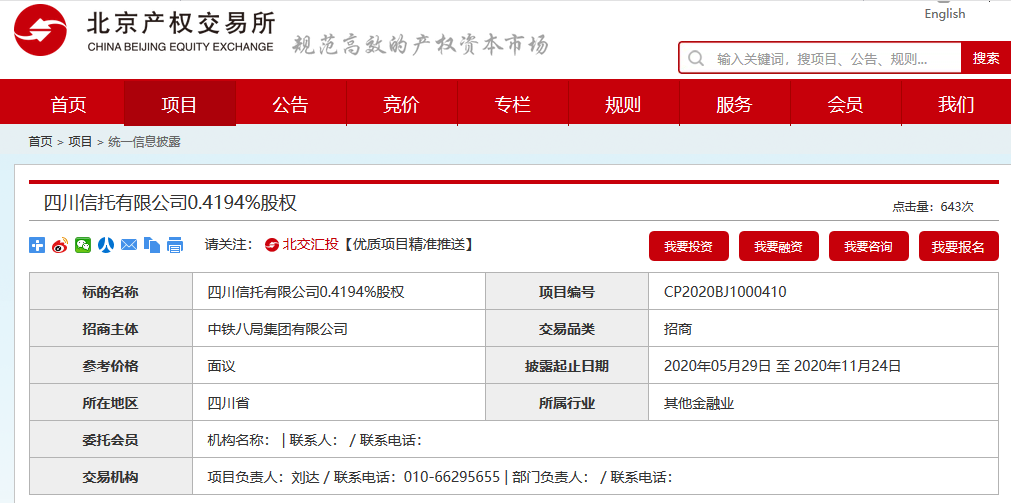The height and width of the screenshot is (503, 1011).
Task: Click the 北交汇投 red link text
Action: point(310,244)
